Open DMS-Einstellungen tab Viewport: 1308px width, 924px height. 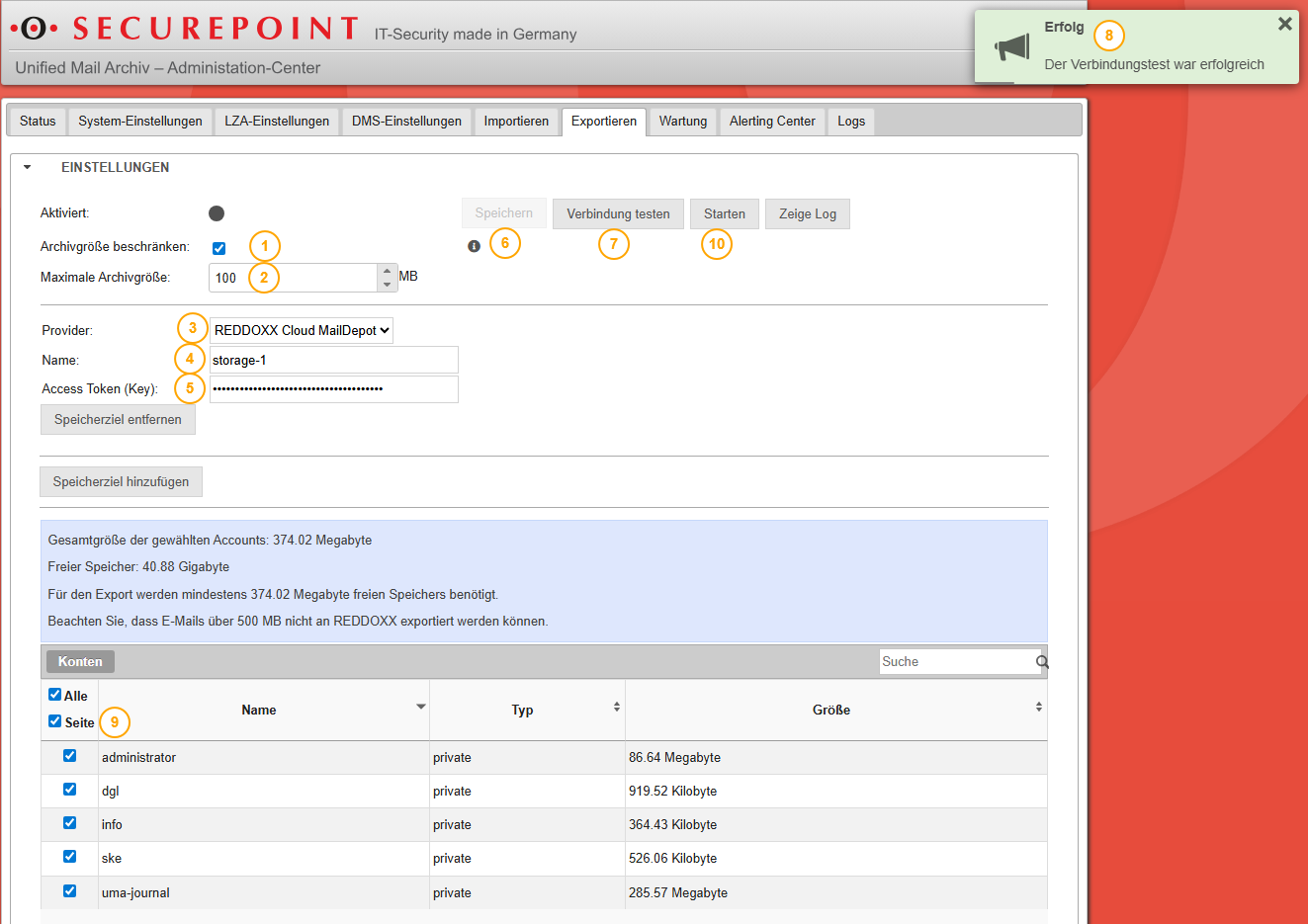(x=406, y=122)
